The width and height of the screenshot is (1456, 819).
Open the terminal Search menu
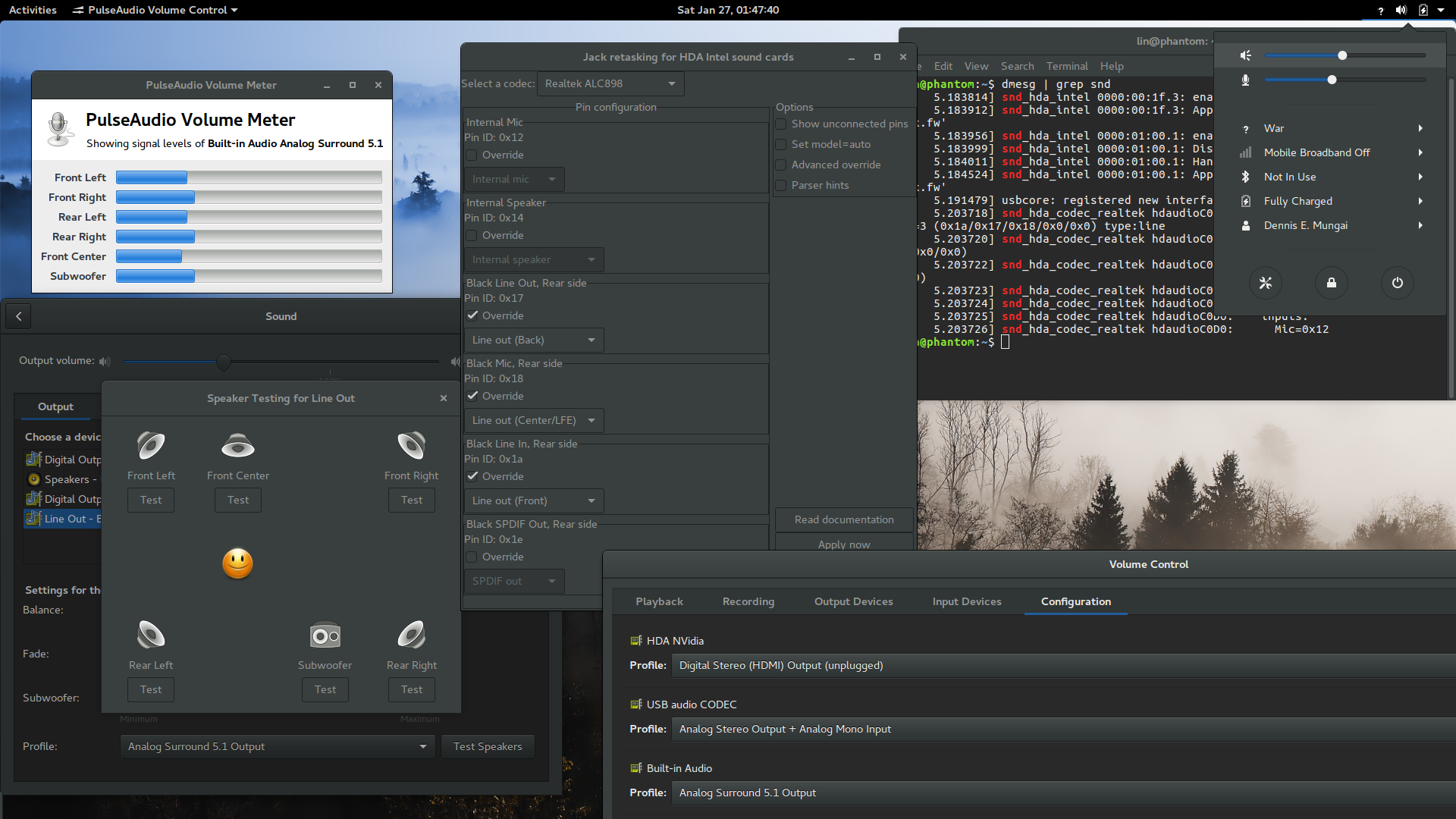pyautogui.click(x=1017, y=66)
